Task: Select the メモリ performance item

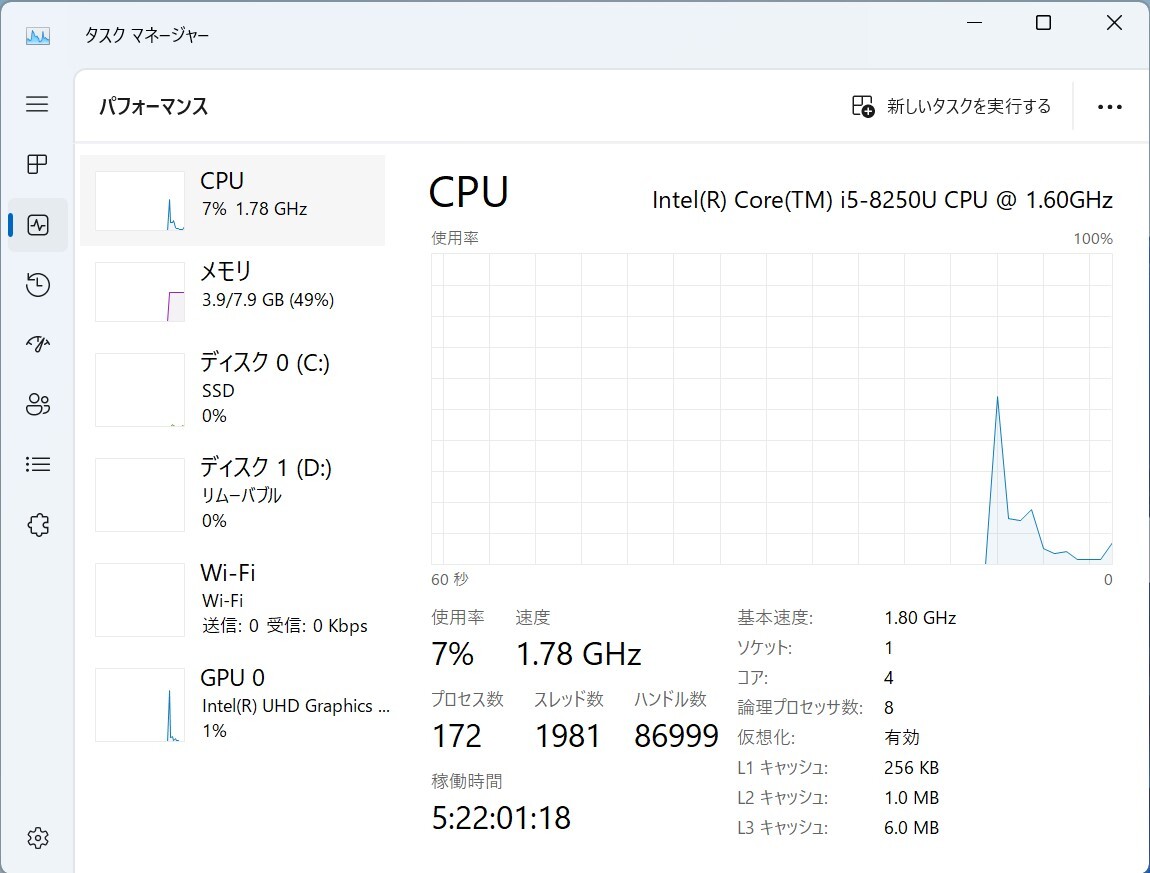Action: [x=232, y=290]
